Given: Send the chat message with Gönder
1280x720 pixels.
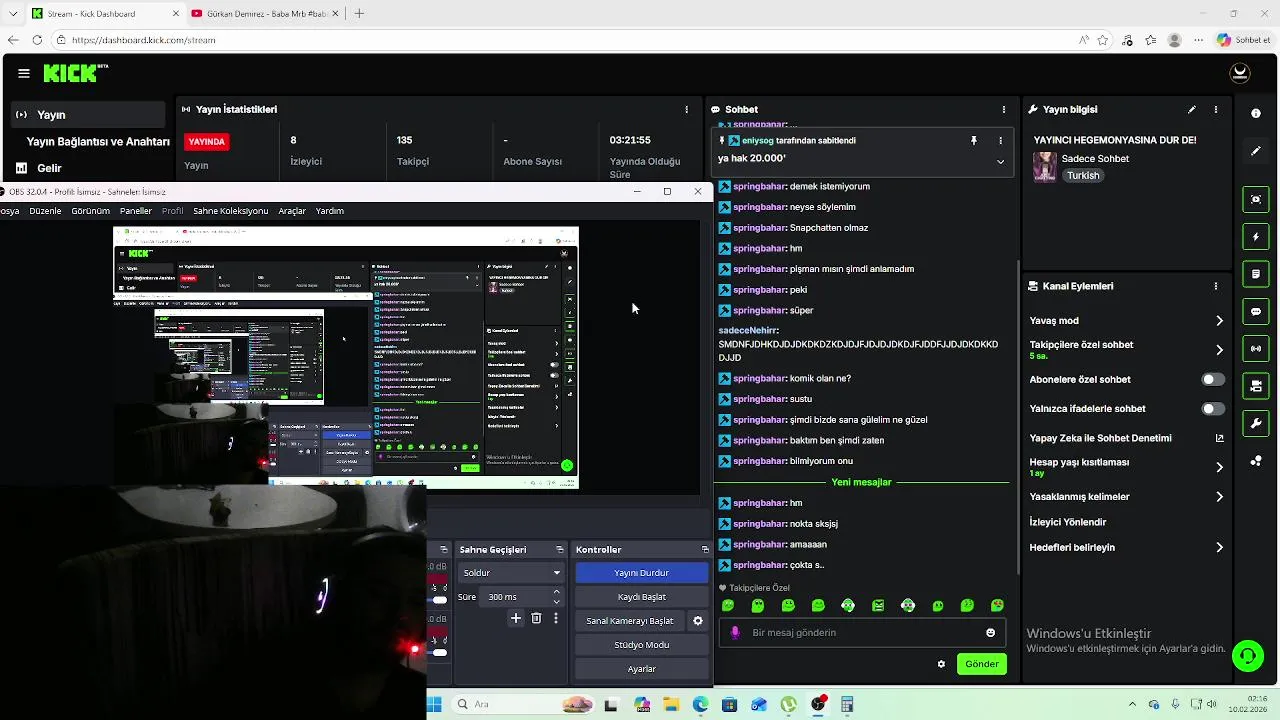Looking at the screenshot, I should tap(982, 664).
